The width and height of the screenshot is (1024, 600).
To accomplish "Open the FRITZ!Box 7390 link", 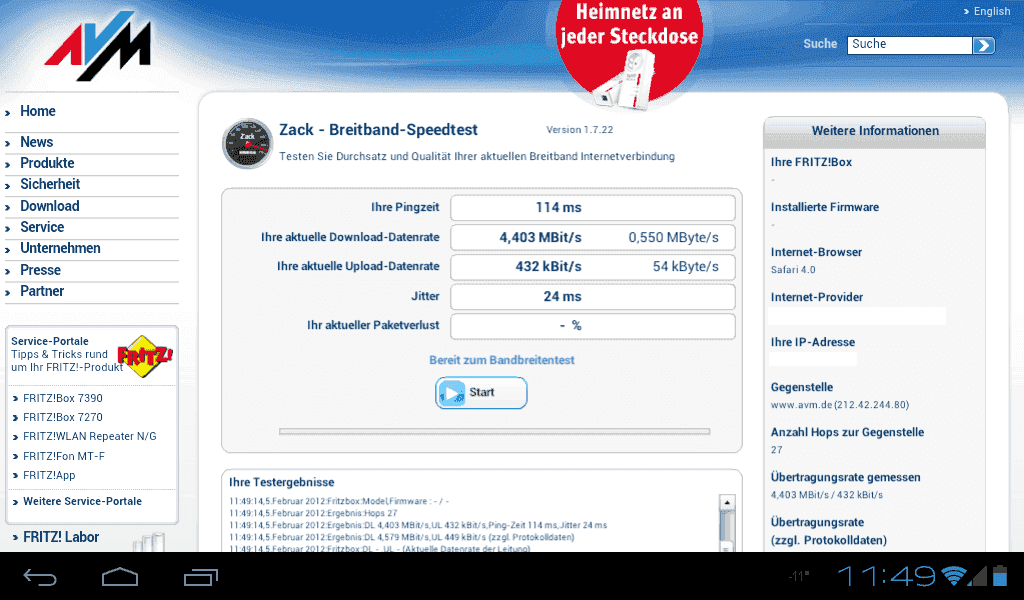I will 63,398.
